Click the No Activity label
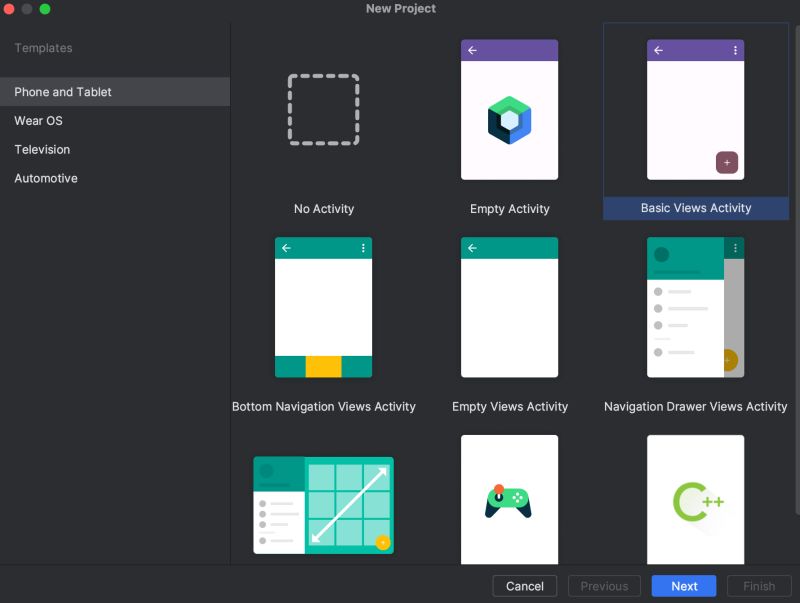 (x=323, y=209)
